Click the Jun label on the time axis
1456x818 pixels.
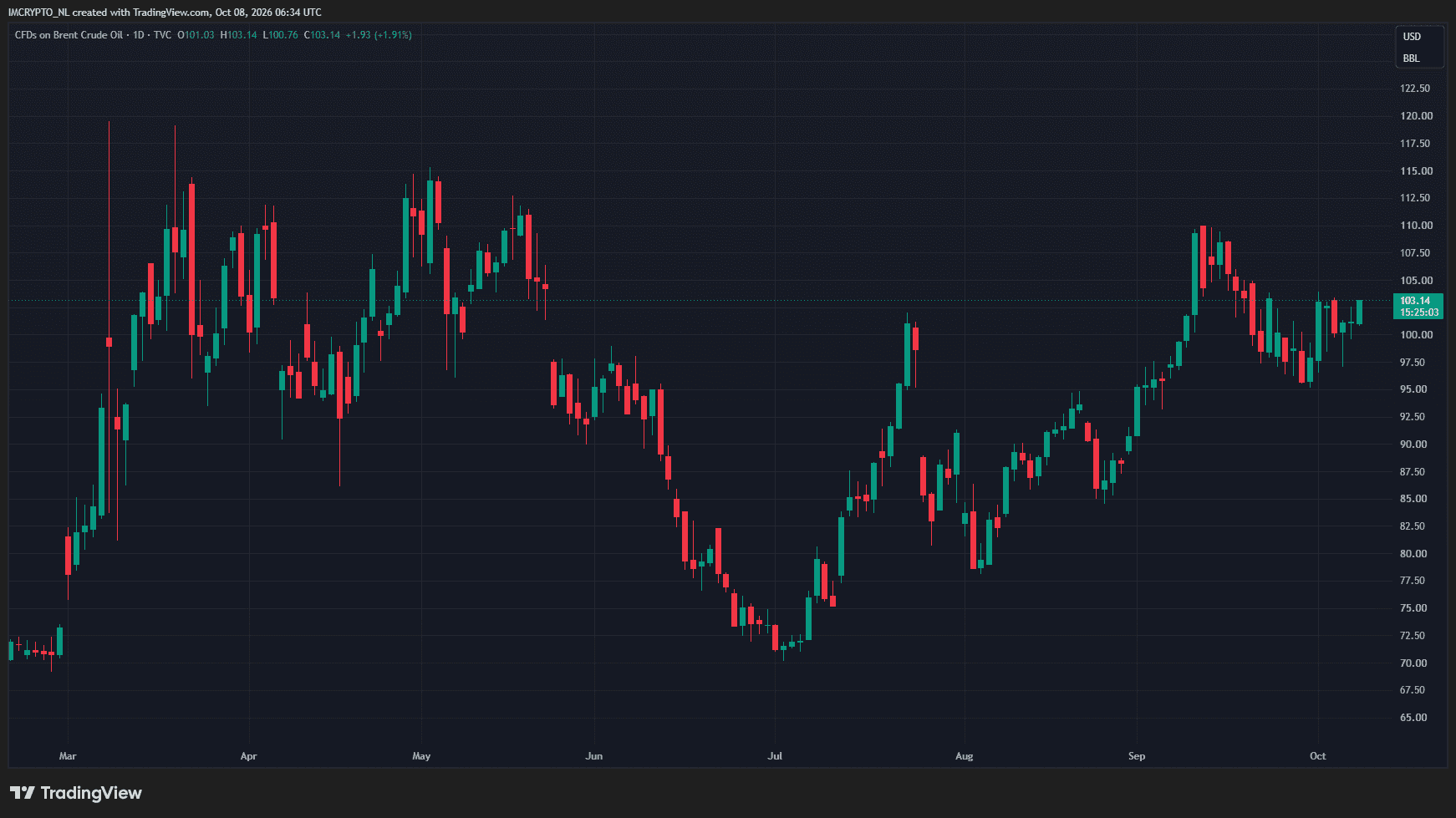pyautogui.click(x=593, y=756)
